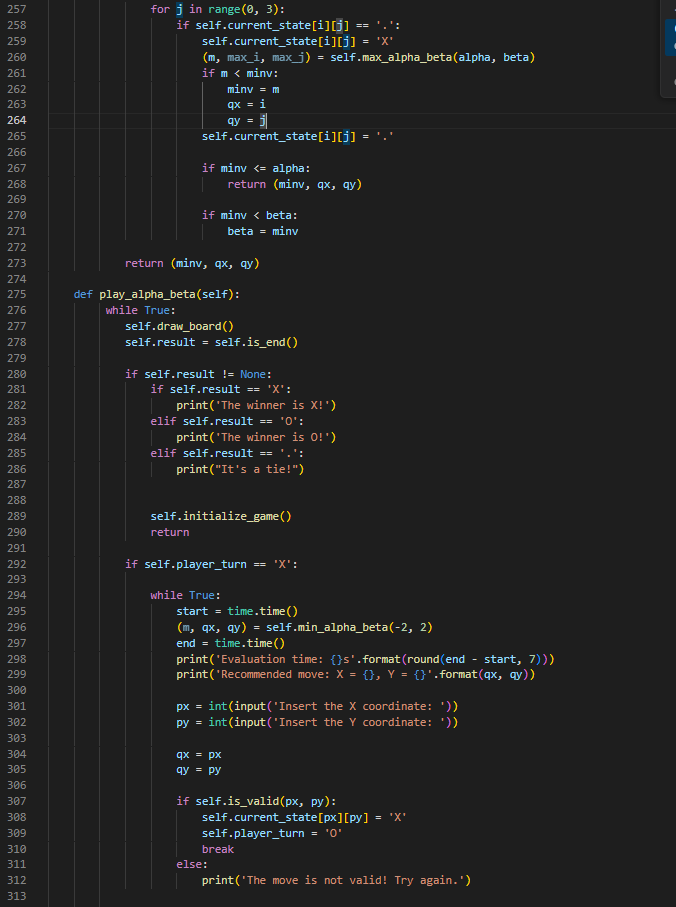
Task: Click print('The winner is O!') statement
Action: (256, 437)
